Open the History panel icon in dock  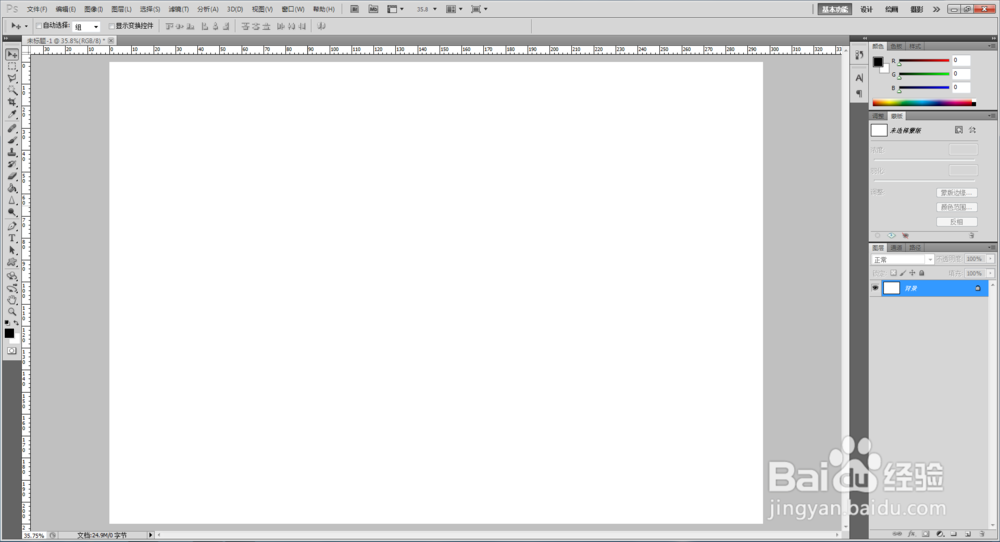859,55
